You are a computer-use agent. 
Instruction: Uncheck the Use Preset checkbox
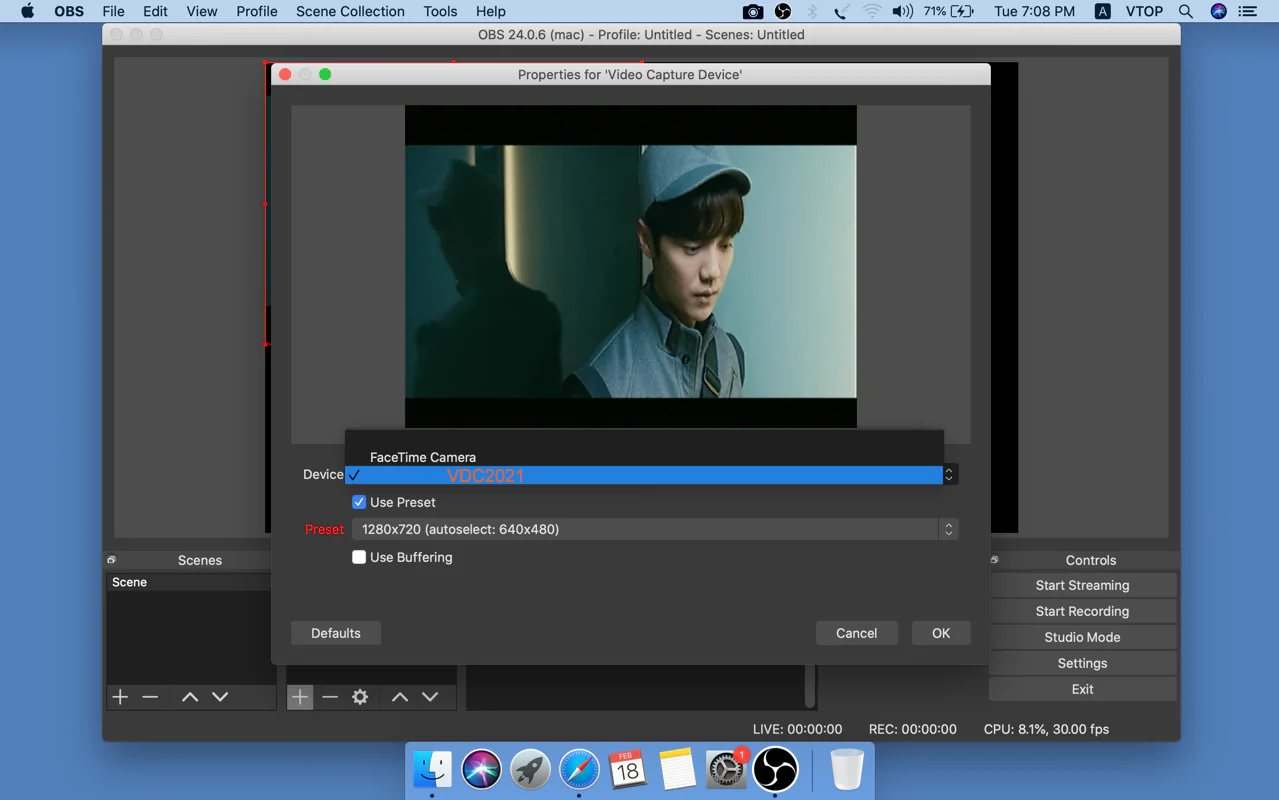pyautogui.click(x=359, y=502)
